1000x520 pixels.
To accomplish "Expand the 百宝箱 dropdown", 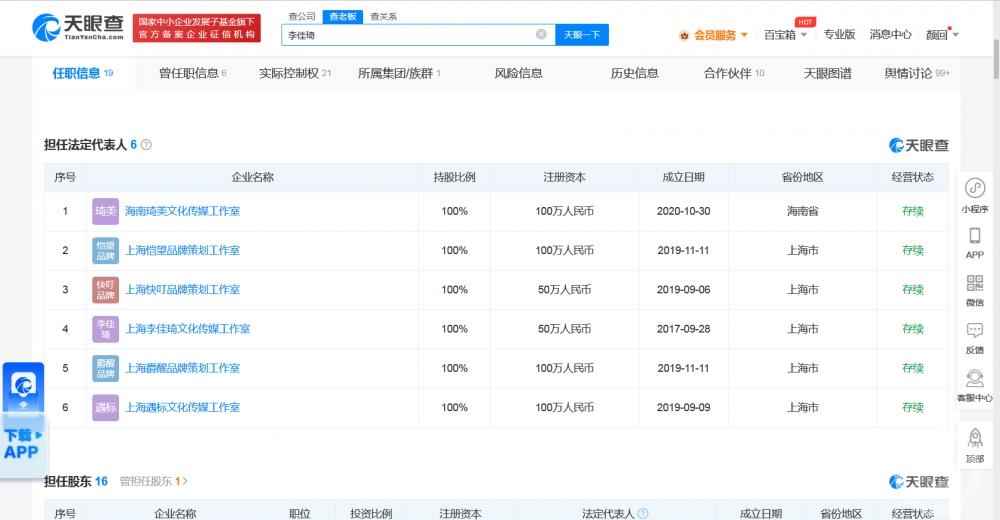I will pos(786,34).
